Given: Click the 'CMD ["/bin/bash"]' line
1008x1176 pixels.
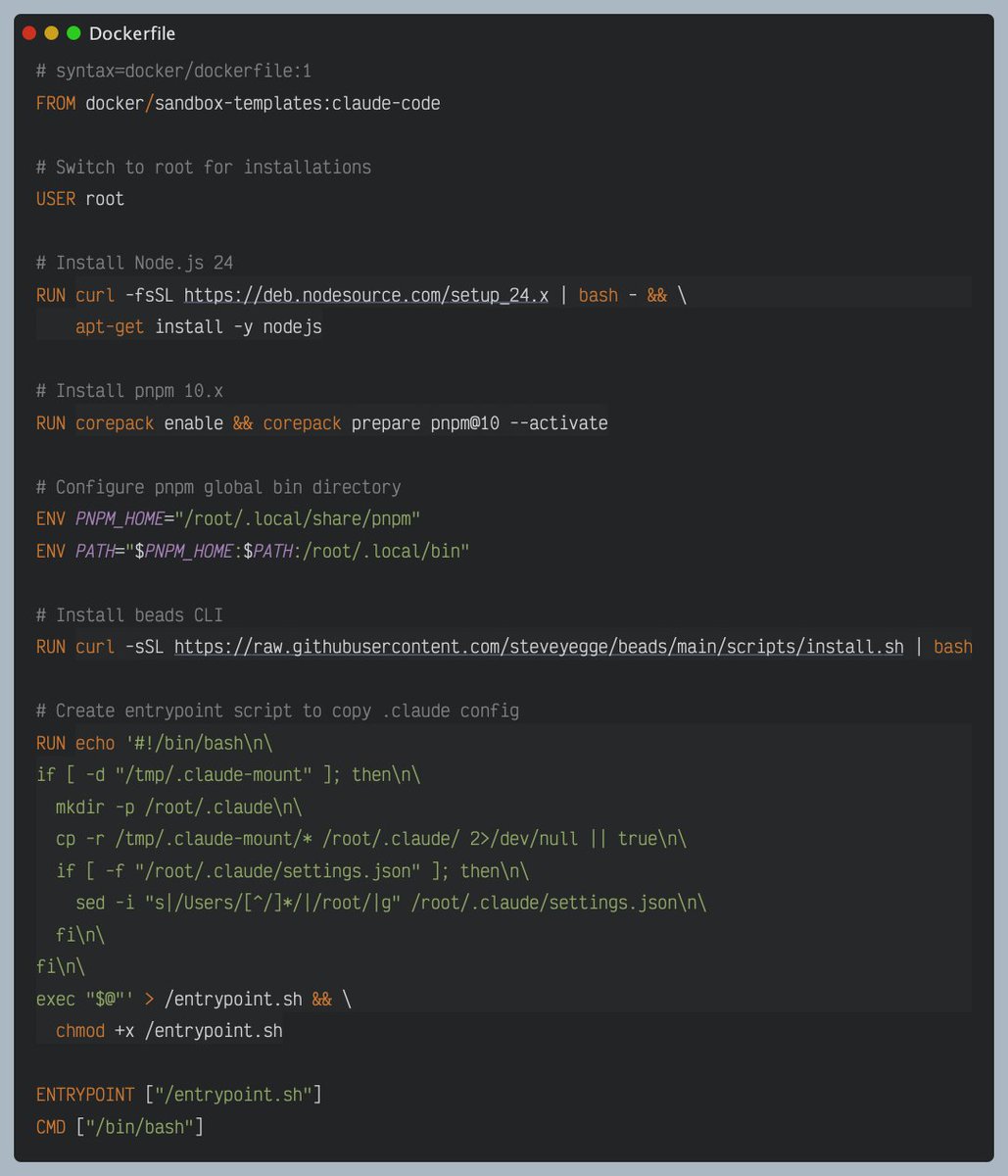Looking at the screenshot, I should click(120, 1127).
